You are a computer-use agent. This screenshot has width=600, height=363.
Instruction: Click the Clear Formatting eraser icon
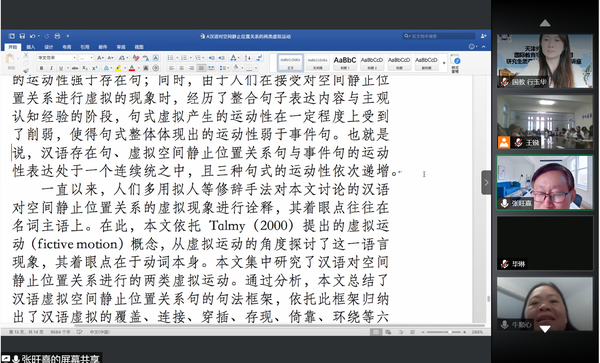(x=136, y=58)
